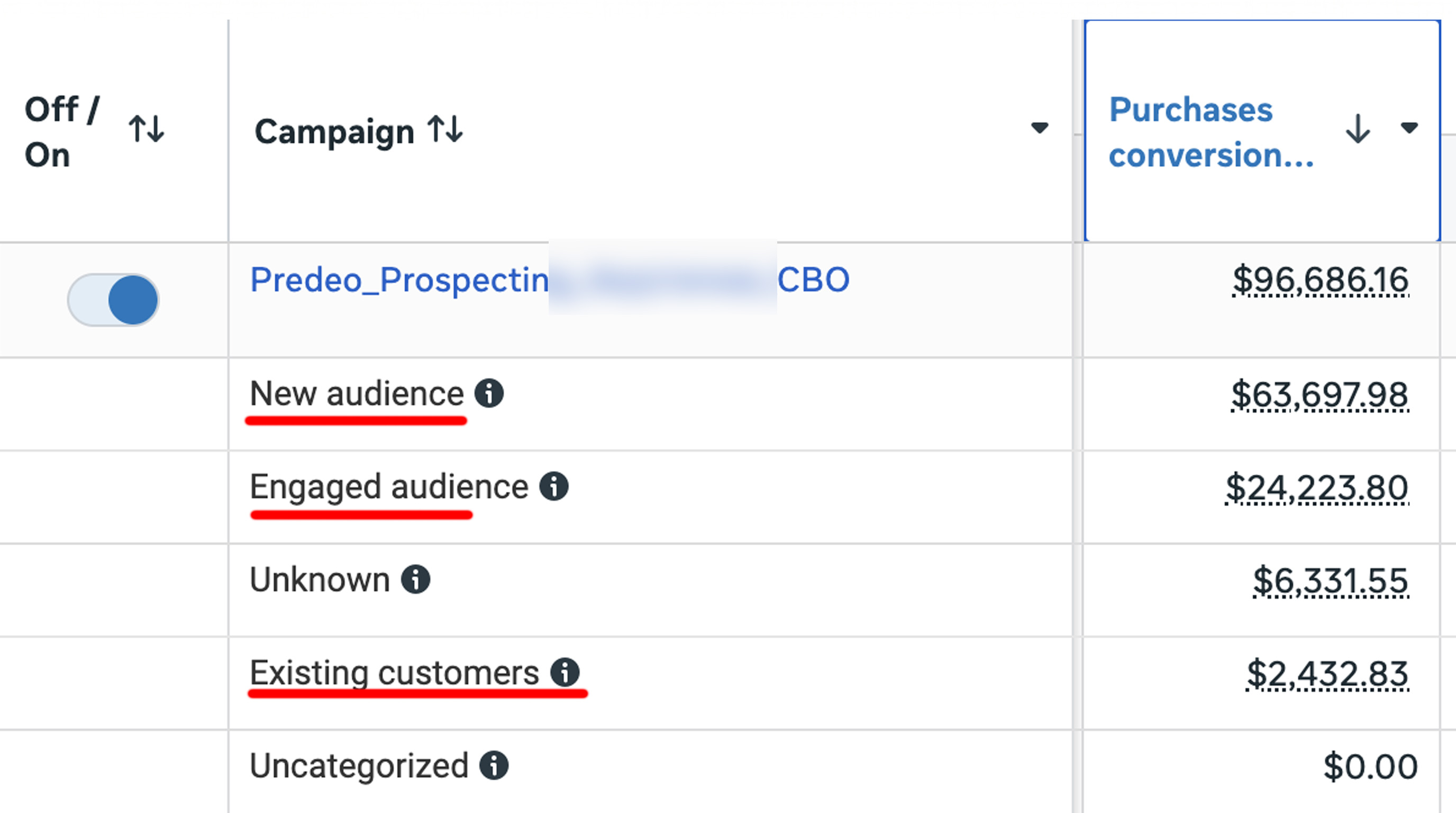Toggle the Predeo_Prospecting campaign switch off

113,300
